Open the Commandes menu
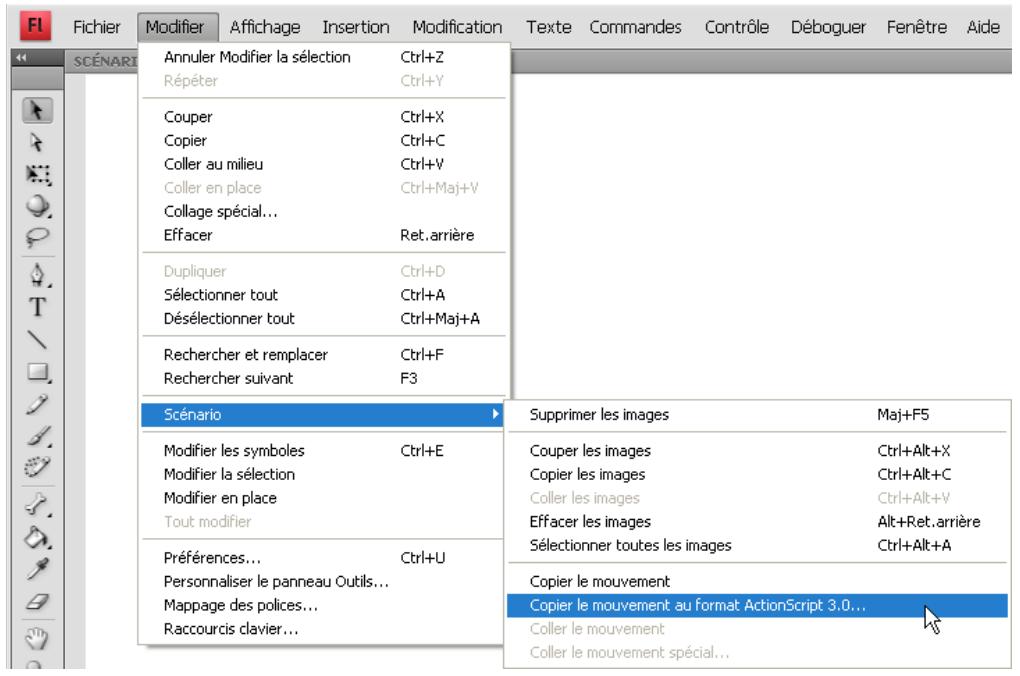The image size is (1020, 676). tap(636, 27)
